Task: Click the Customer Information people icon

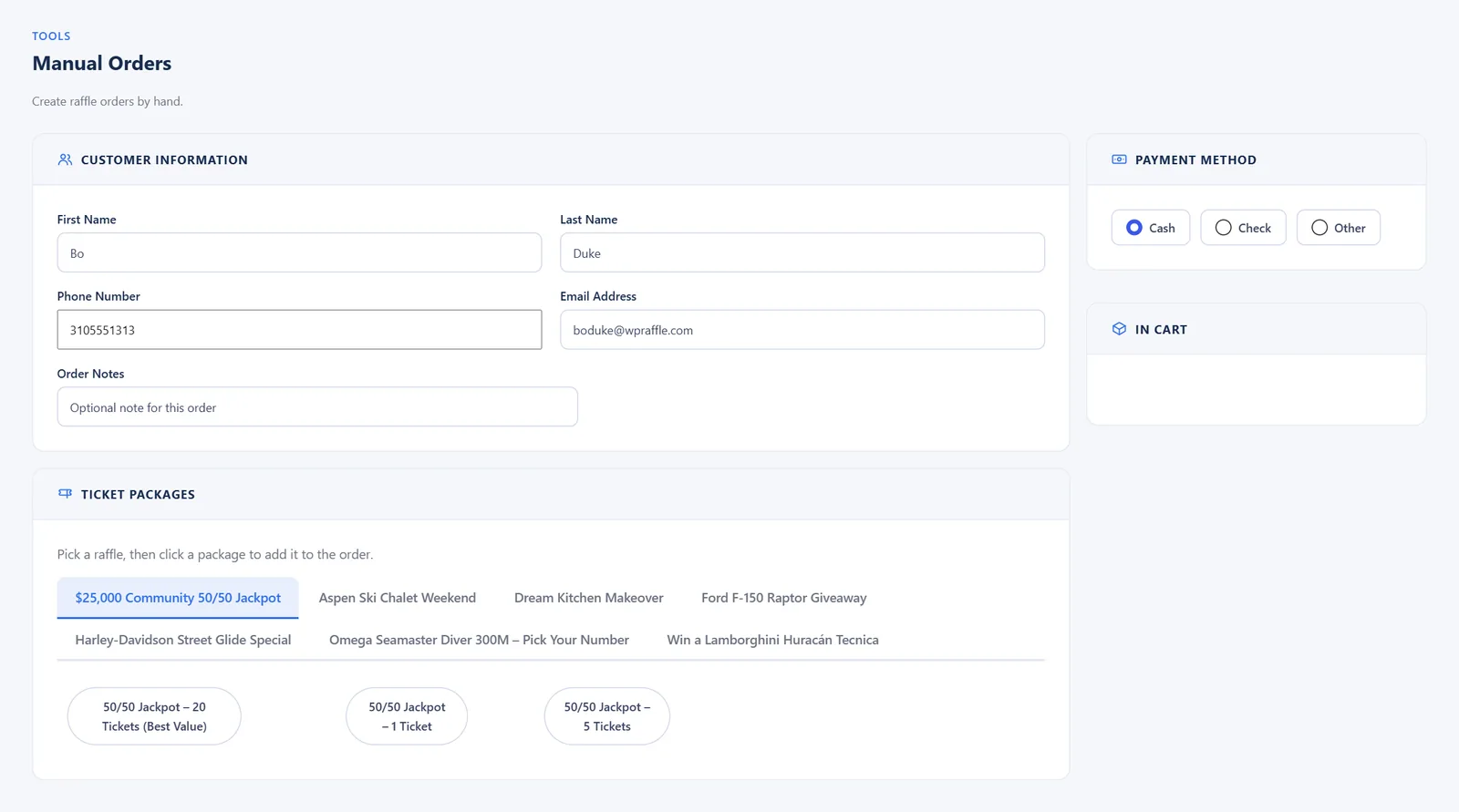Action: click(x=65, y=159)
